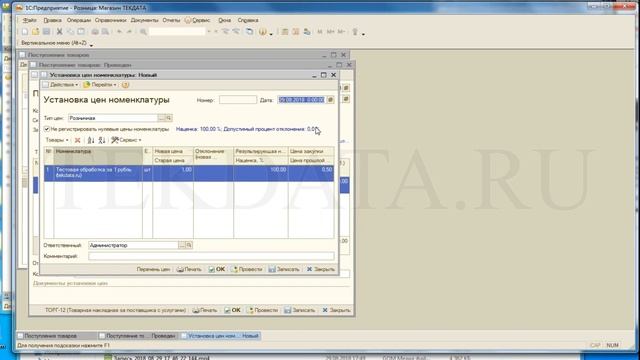The image size is (640, 360).
Task: Open the Перейти dropdown menu
Action: click(x=100, y=84)
